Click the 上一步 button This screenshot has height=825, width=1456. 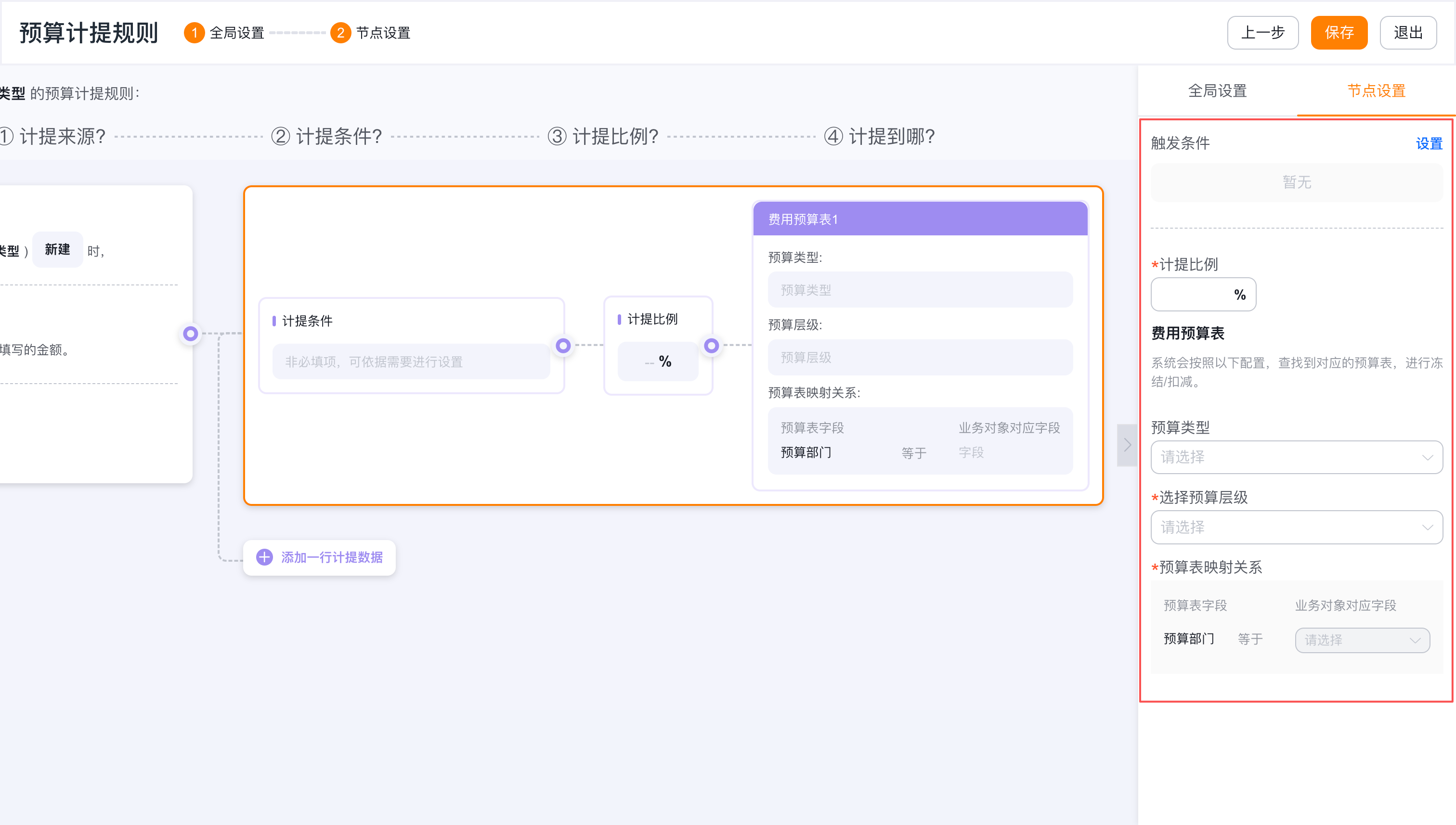point(1262,33)
